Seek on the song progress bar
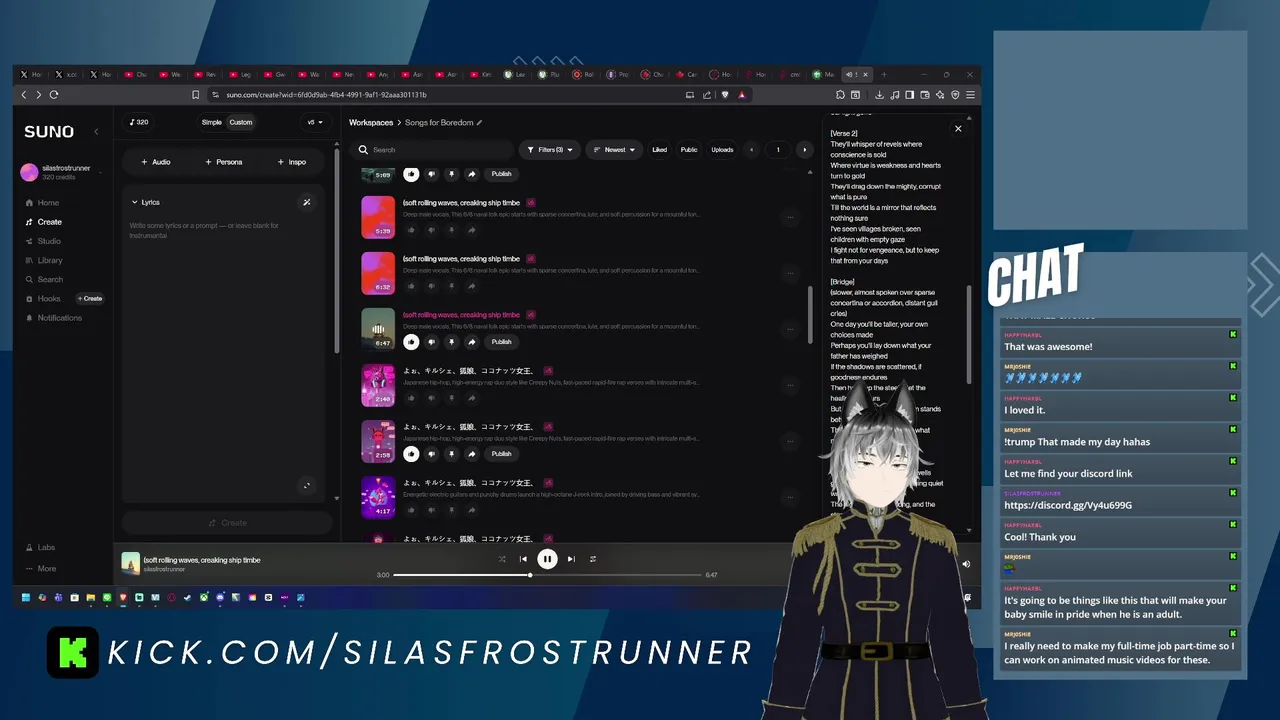Viewport: 1280px width, 720px height. tap(547, 575)
